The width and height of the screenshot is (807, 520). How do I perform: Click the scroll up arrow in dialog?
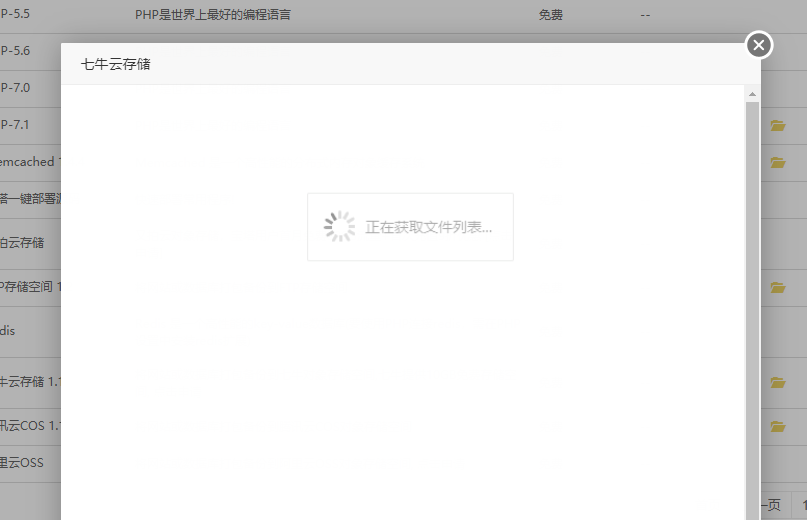point(752,94)
